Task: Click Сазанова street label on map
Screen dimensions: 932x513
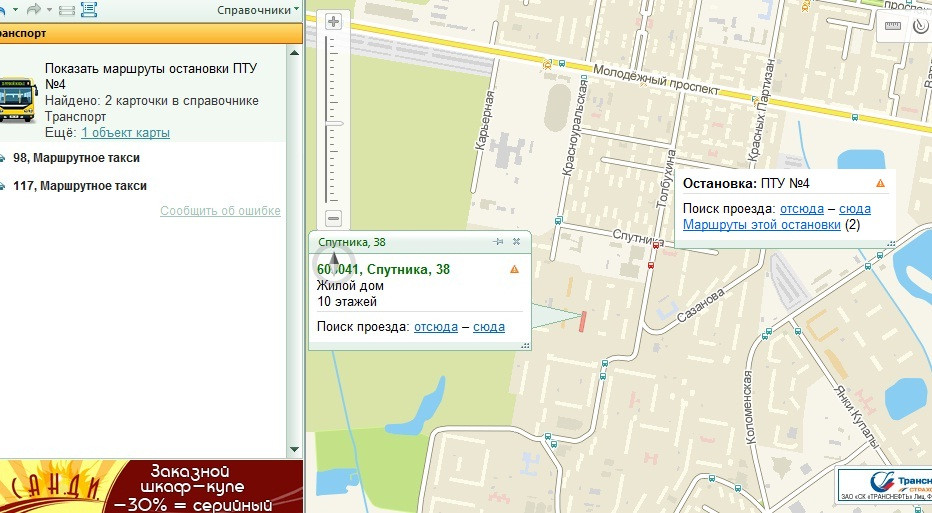Action: (701, 304)
